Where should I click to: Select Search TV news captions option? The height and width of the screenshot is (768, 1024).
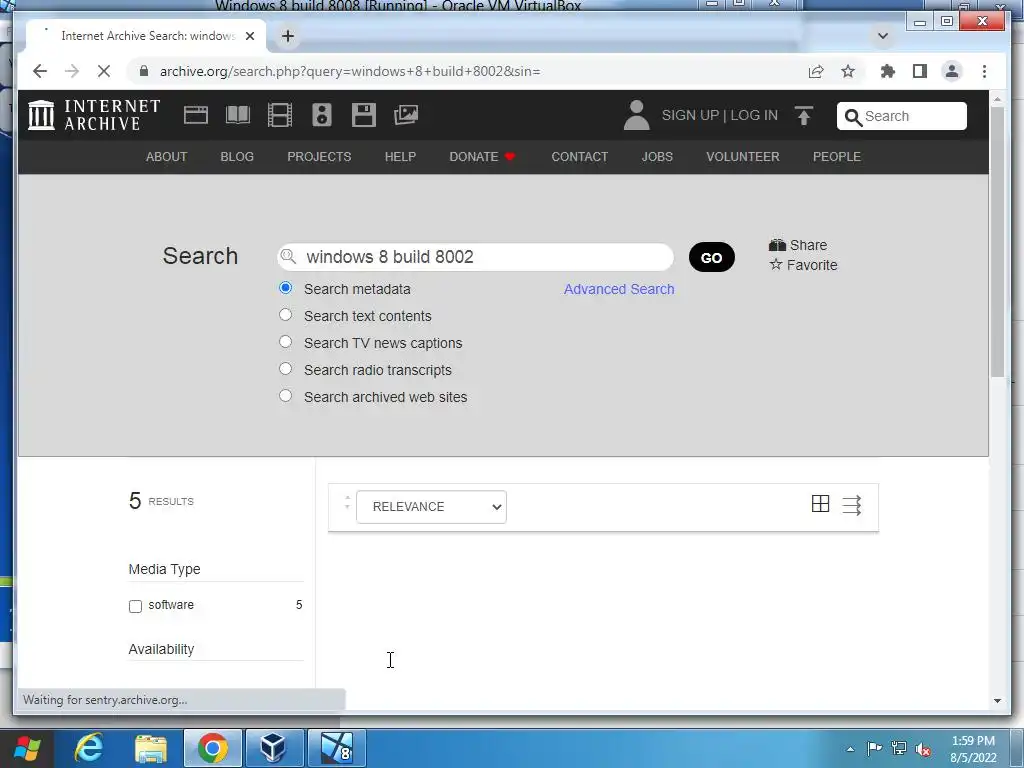click(285, 342)
